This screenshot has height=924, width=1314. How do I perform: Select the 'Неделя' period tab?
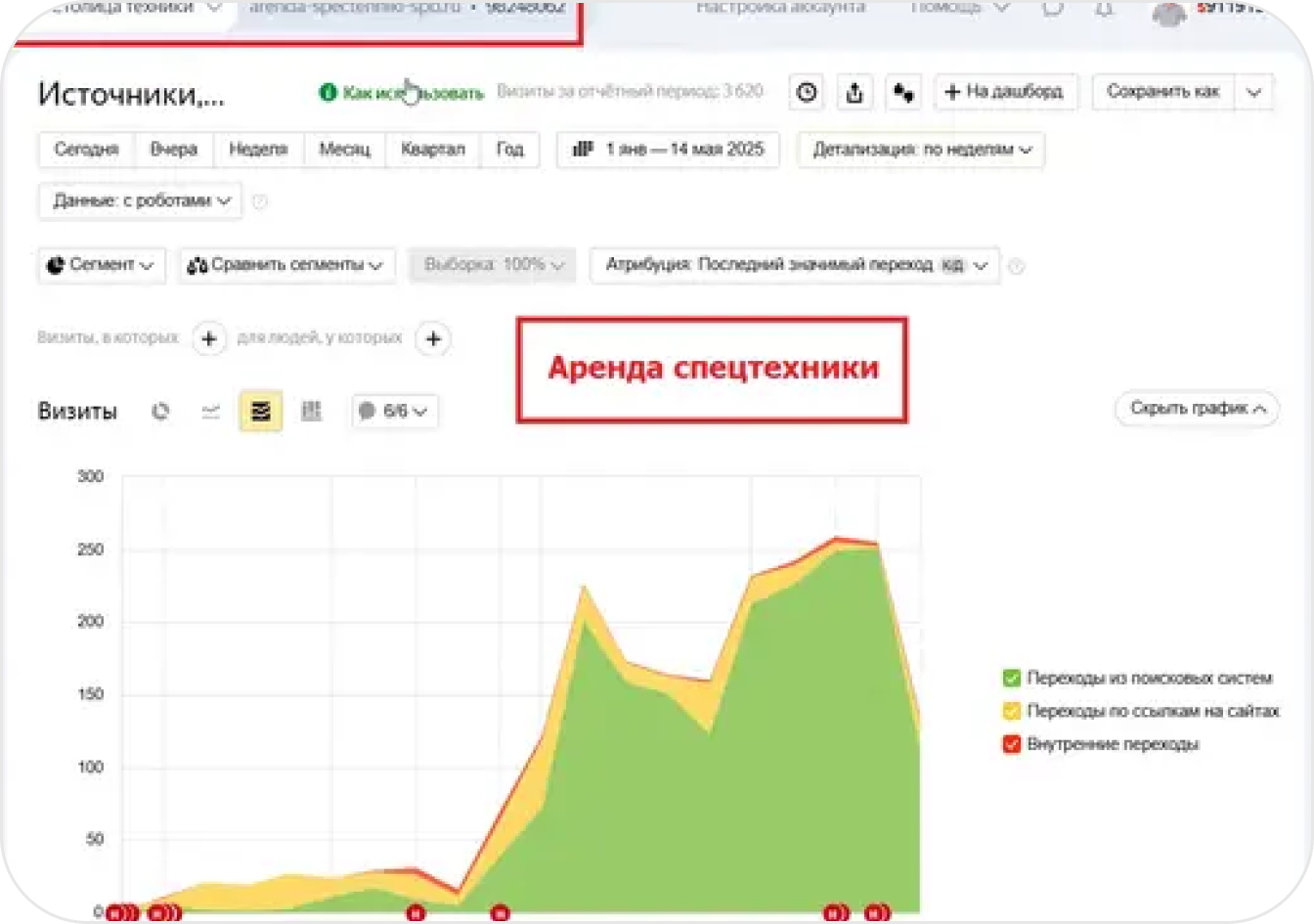point(258,151)
